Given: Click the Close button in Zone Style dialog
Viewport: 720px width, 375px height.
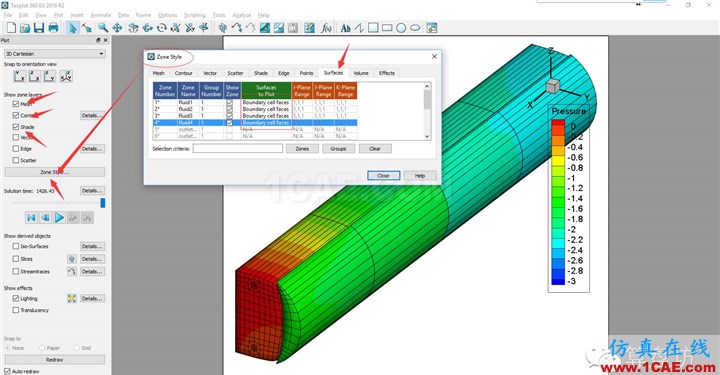Looking at the screenshot, I should (x=383, y=176).
